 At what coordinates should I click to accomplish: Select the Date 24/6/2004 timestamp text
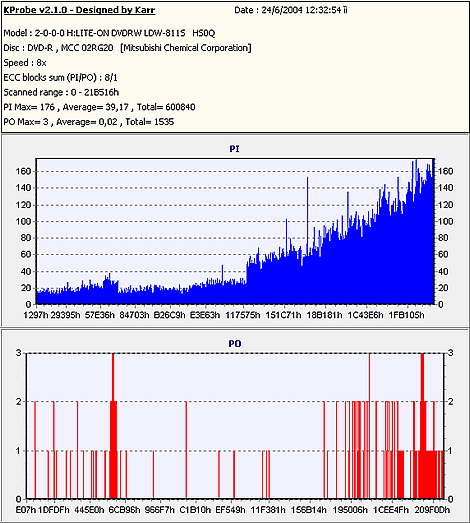(x=291, y=10)
